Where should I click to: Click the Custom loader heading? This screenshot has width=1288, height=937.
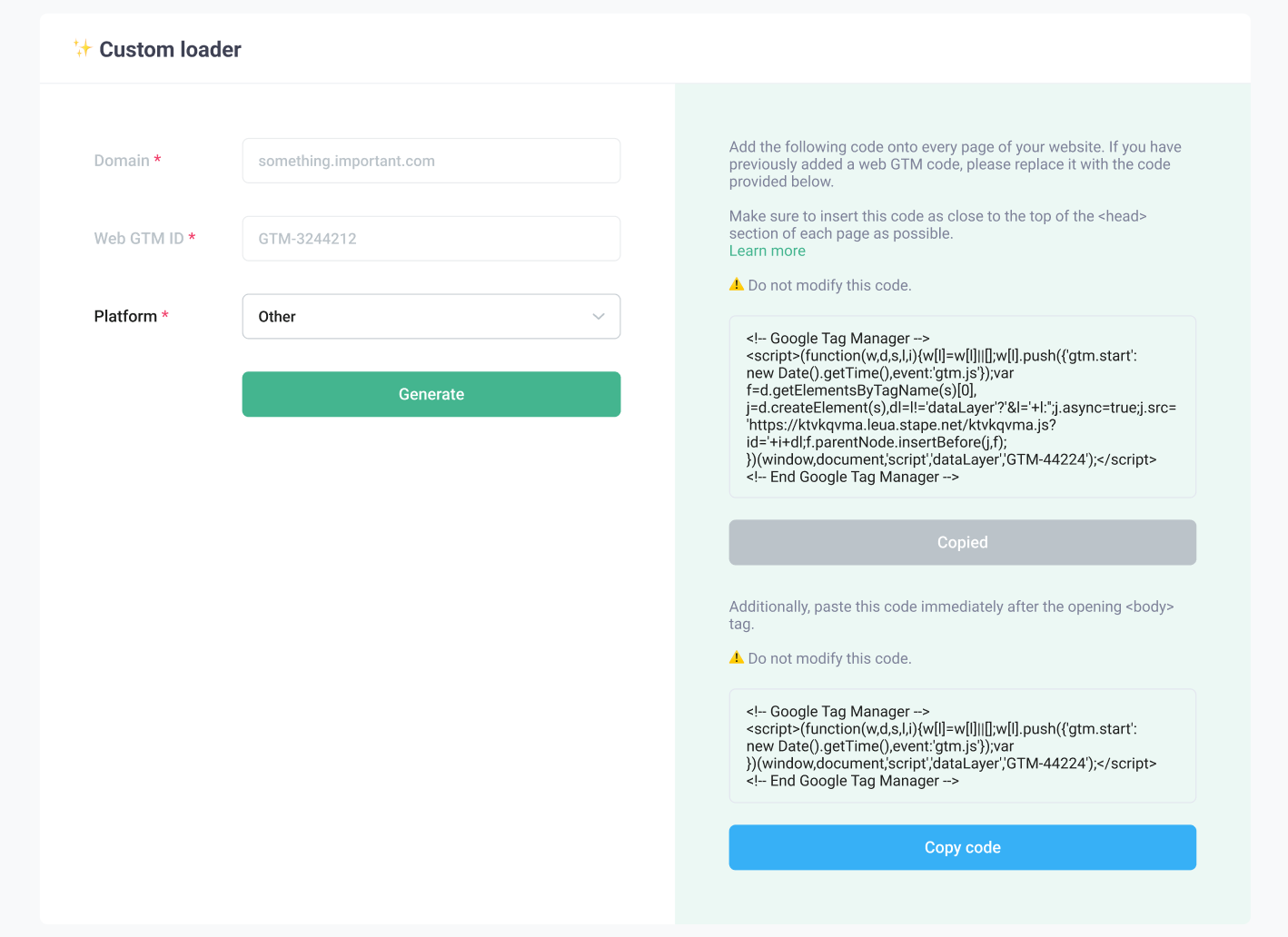click(170, 50)
